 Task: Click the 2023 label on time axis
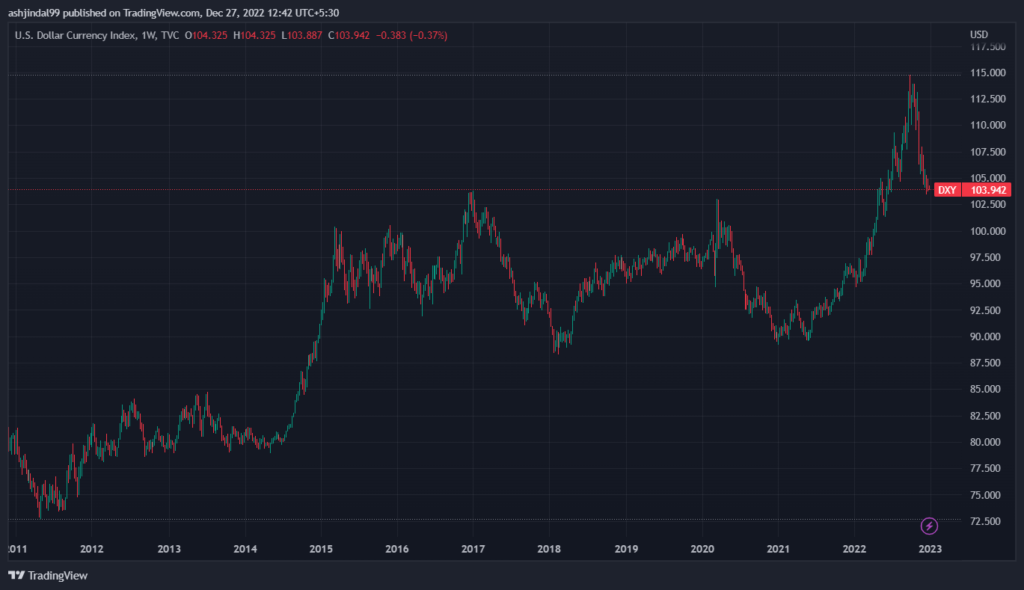click(930, 549)
